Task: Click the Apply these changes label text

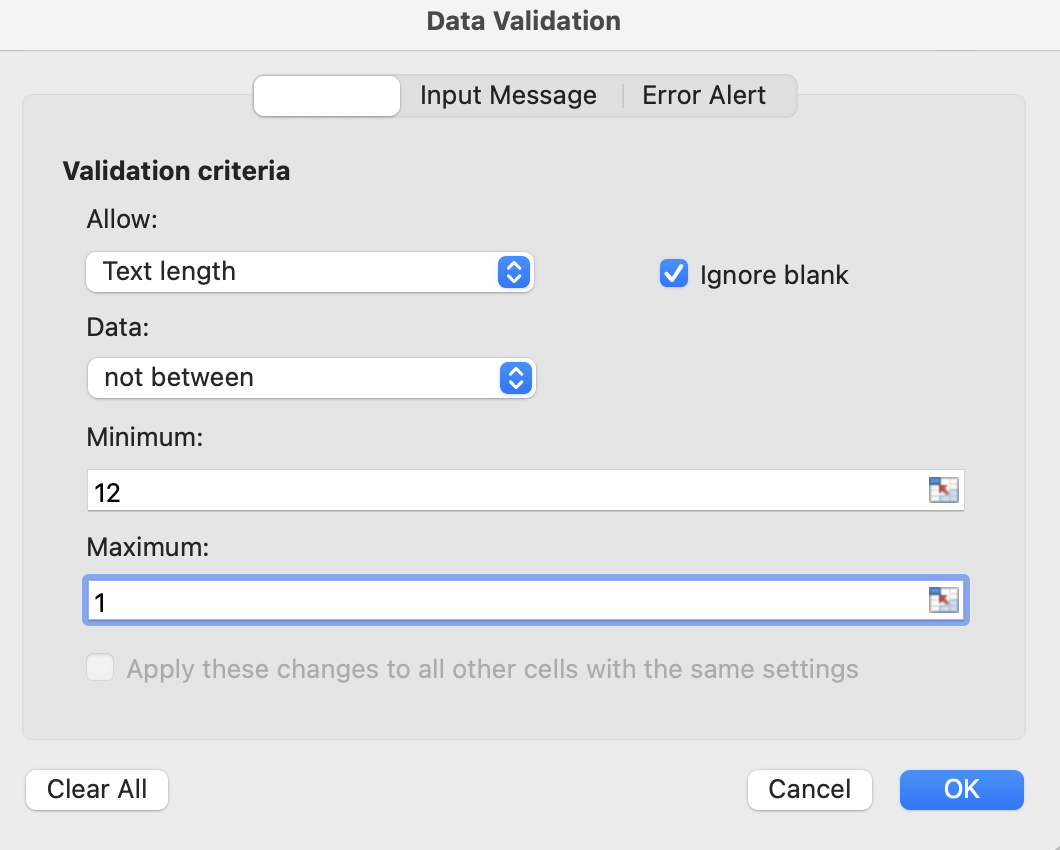Action: pyautogui.click(x=492, y=669)
